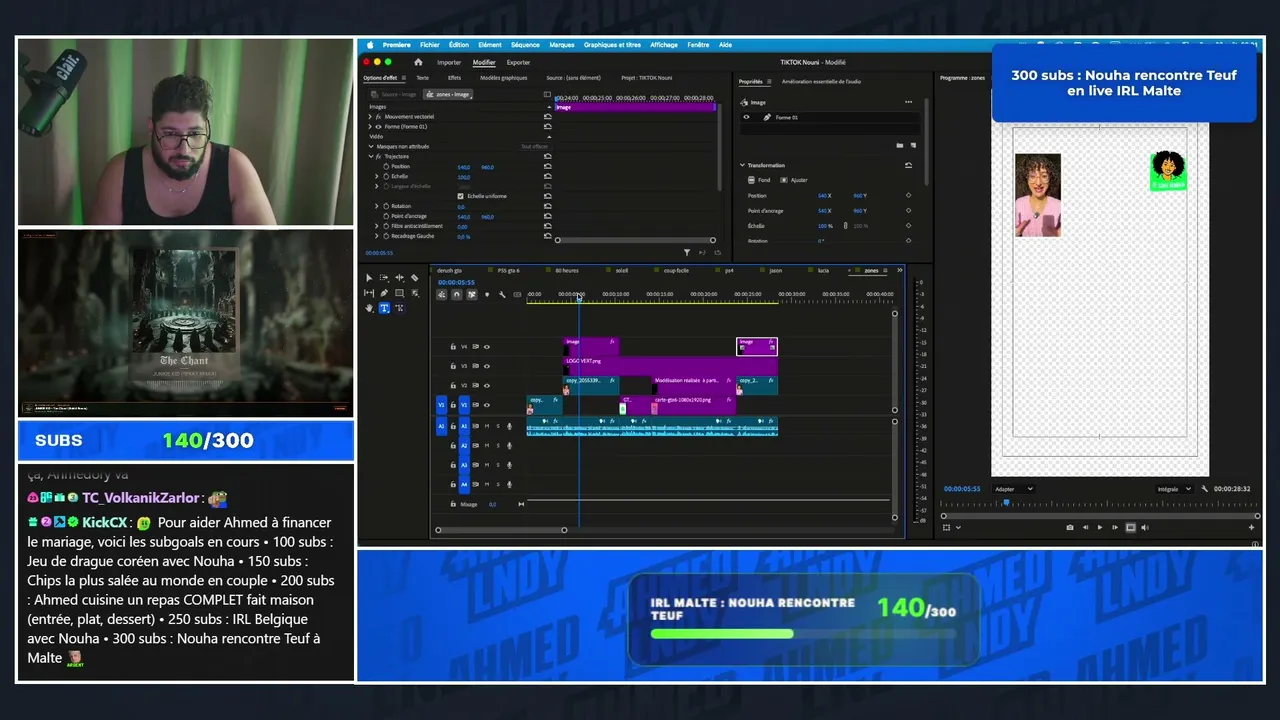Enable voice-over record on track A3
The height and width of the screenshot is (720, 1280).
pos(509,465)
